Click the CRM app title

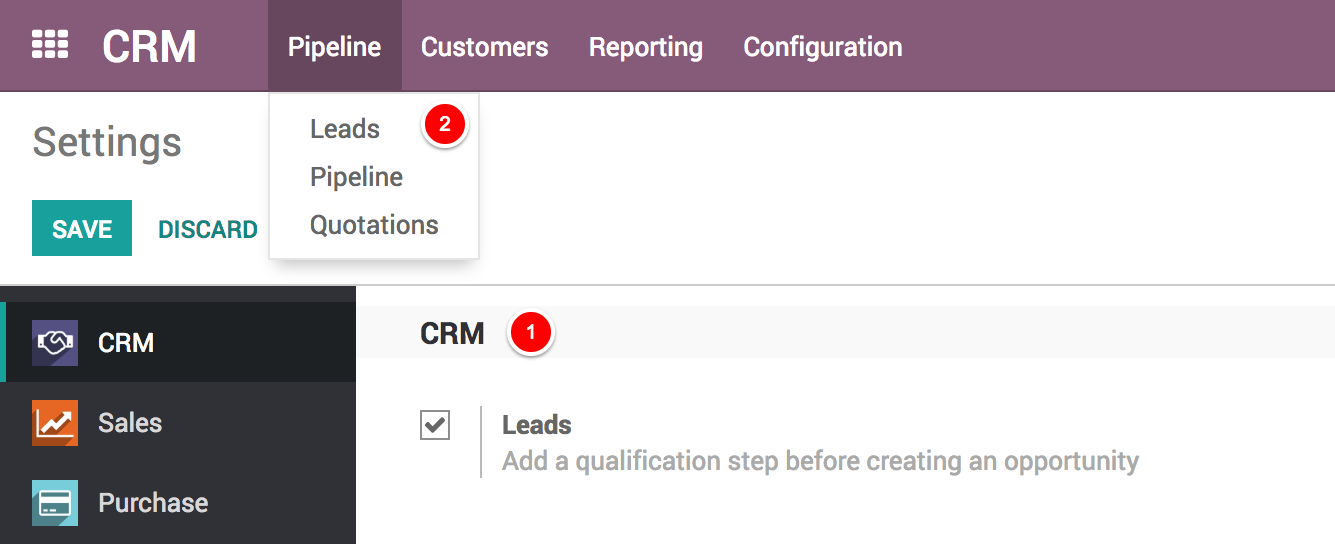click(149, 46)
